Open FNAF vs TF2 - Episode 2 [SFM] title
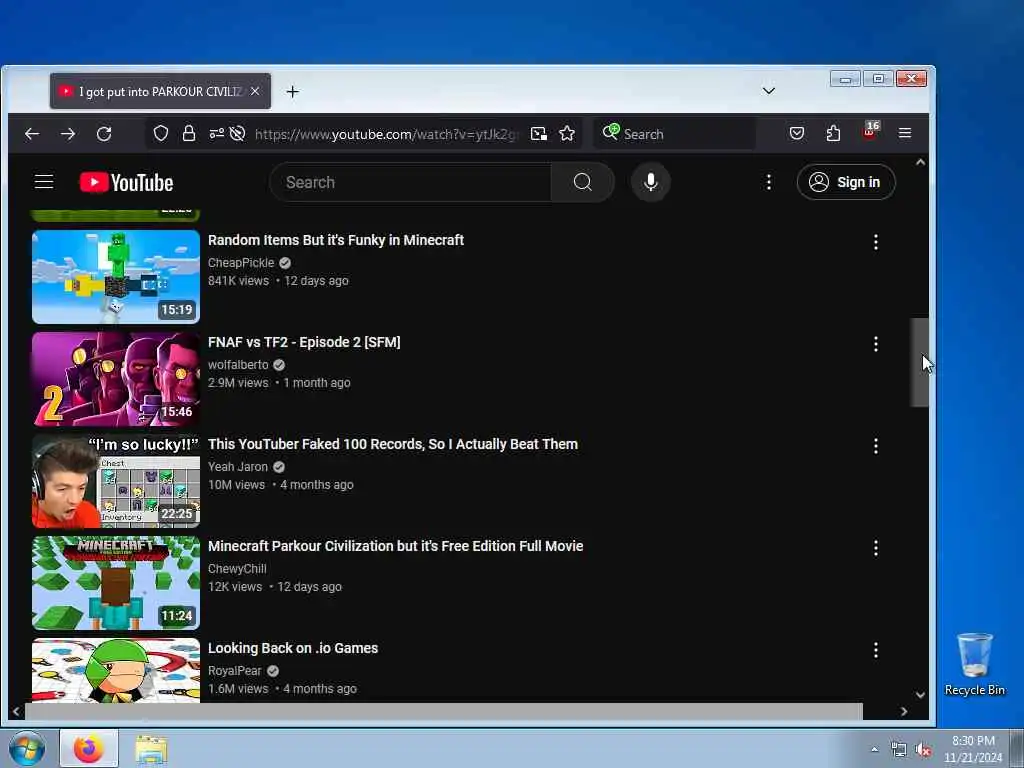 (304, 342)
